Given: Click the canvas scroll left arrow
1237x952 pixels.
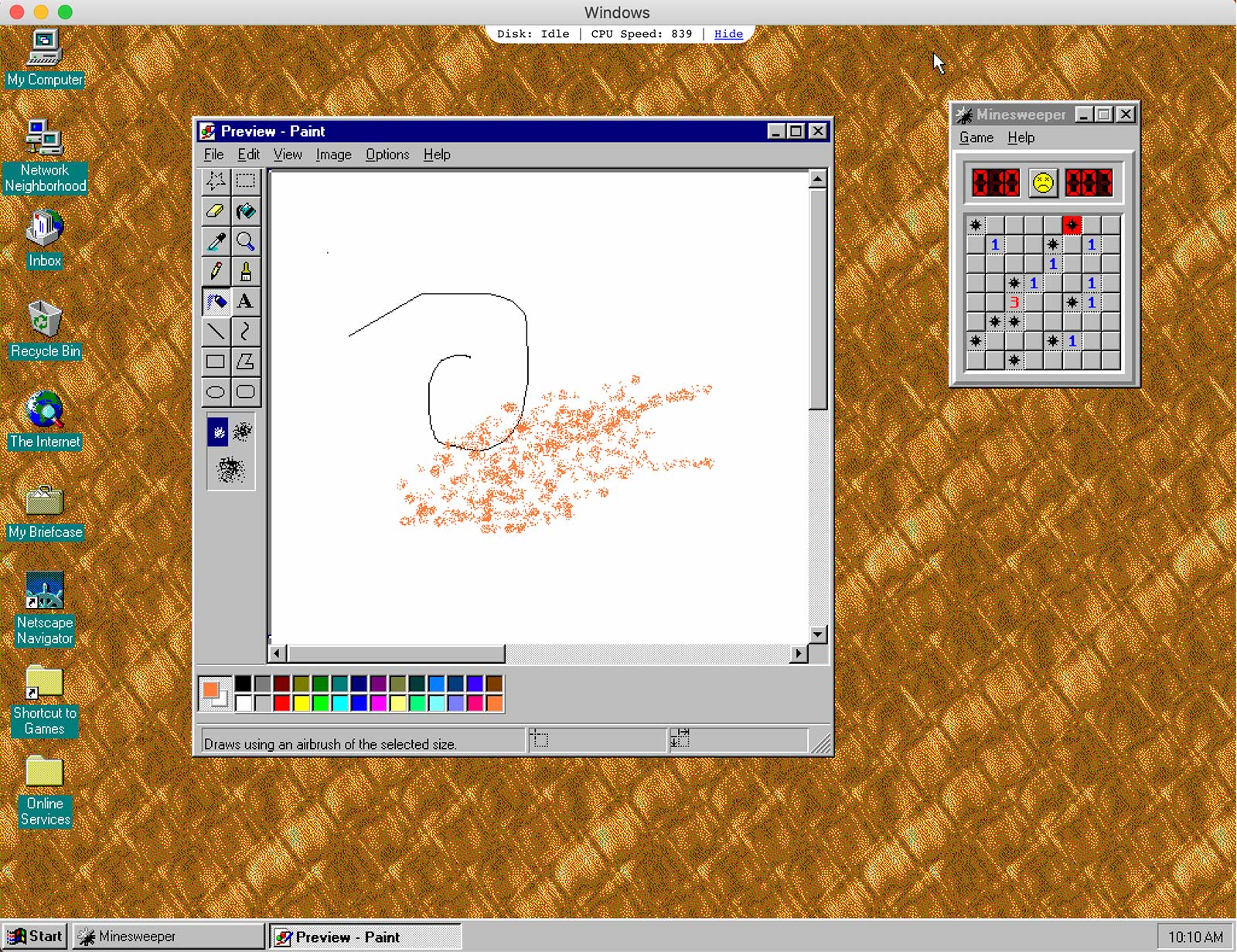Looking at the screenshot, I should tap(278, 654).
